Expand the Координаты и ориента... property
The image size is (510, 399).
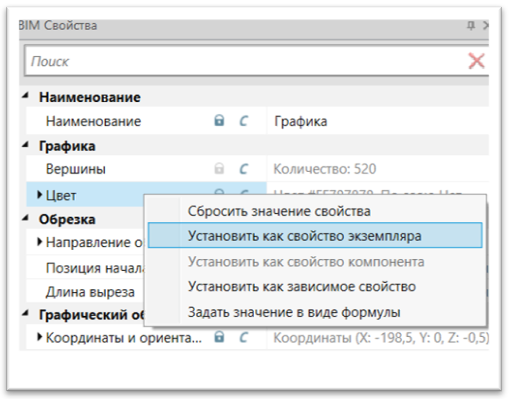39,337
